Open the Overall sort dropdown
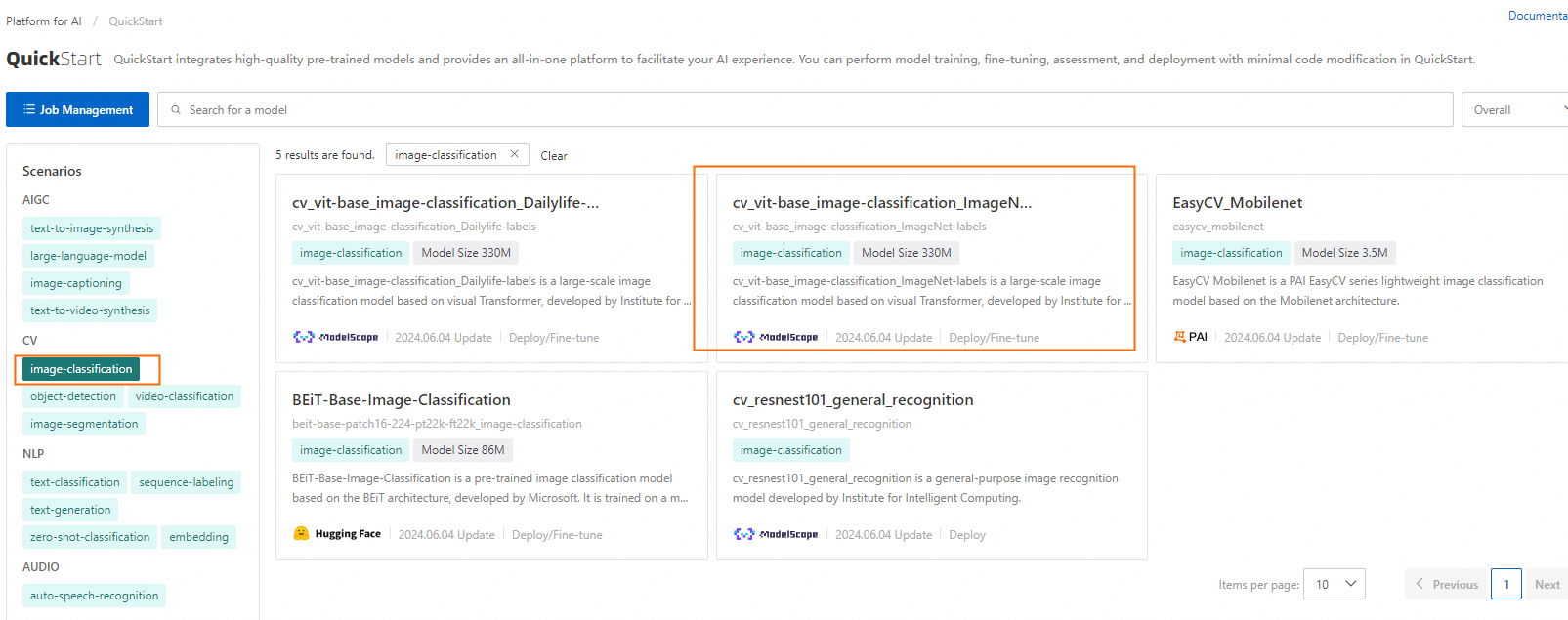Viewport: 1568px width, 620px height. [x=1514, y=110]
